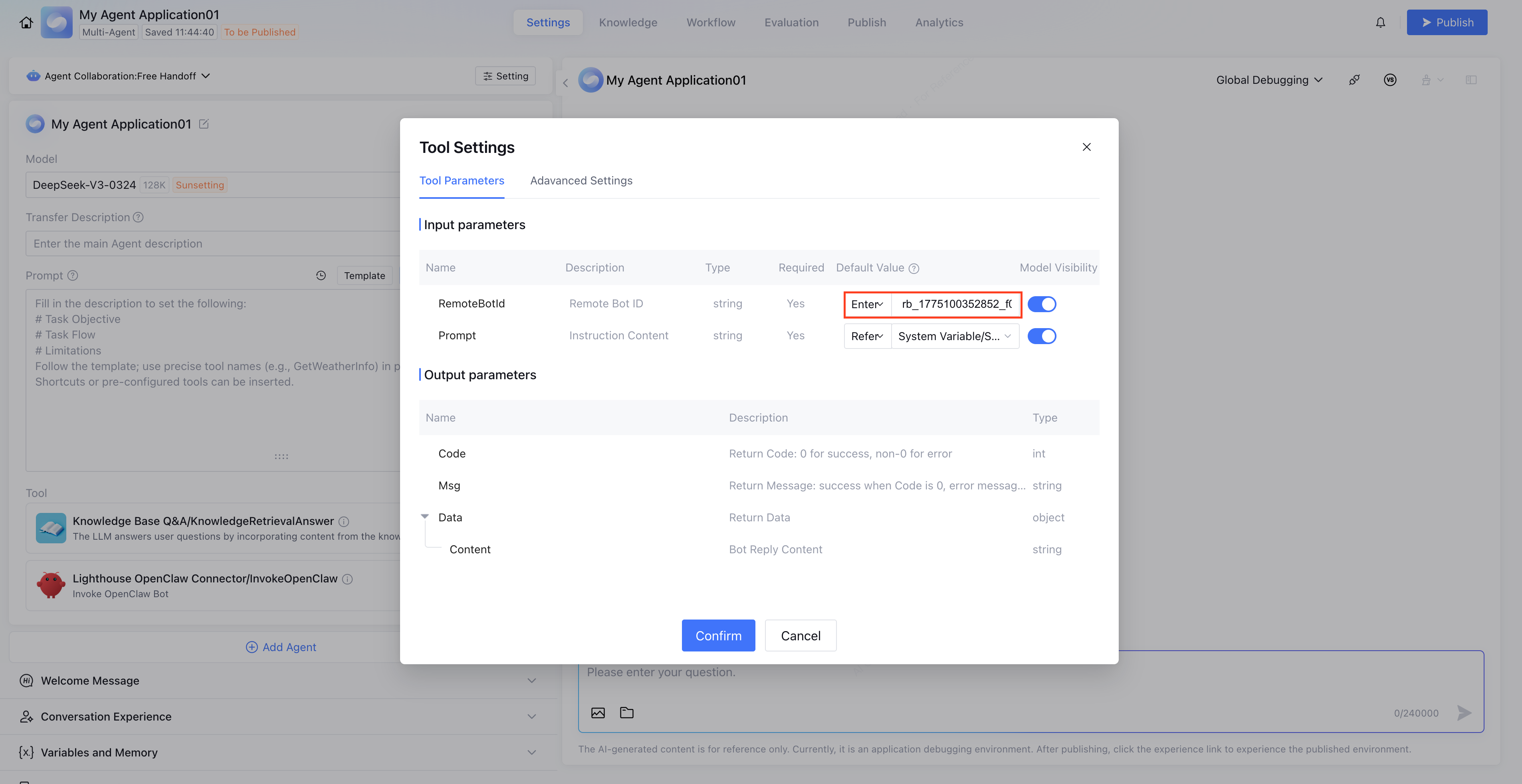This screenshot has width=1522, height=784.
Task: Click the link icon beside Global Debugging
Action: click(x=1354, y=80)
